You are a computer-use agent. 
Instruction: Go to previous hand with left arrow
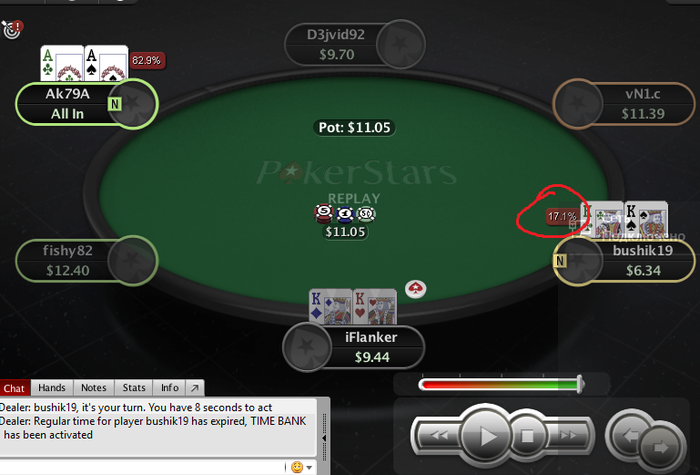[627, 433]
